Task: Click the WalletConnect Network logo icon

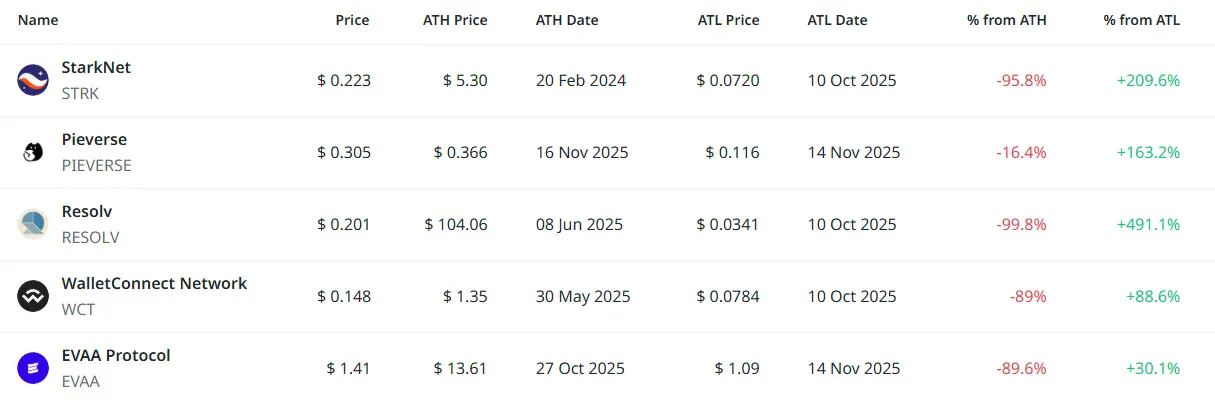Action: pos(34,296)
